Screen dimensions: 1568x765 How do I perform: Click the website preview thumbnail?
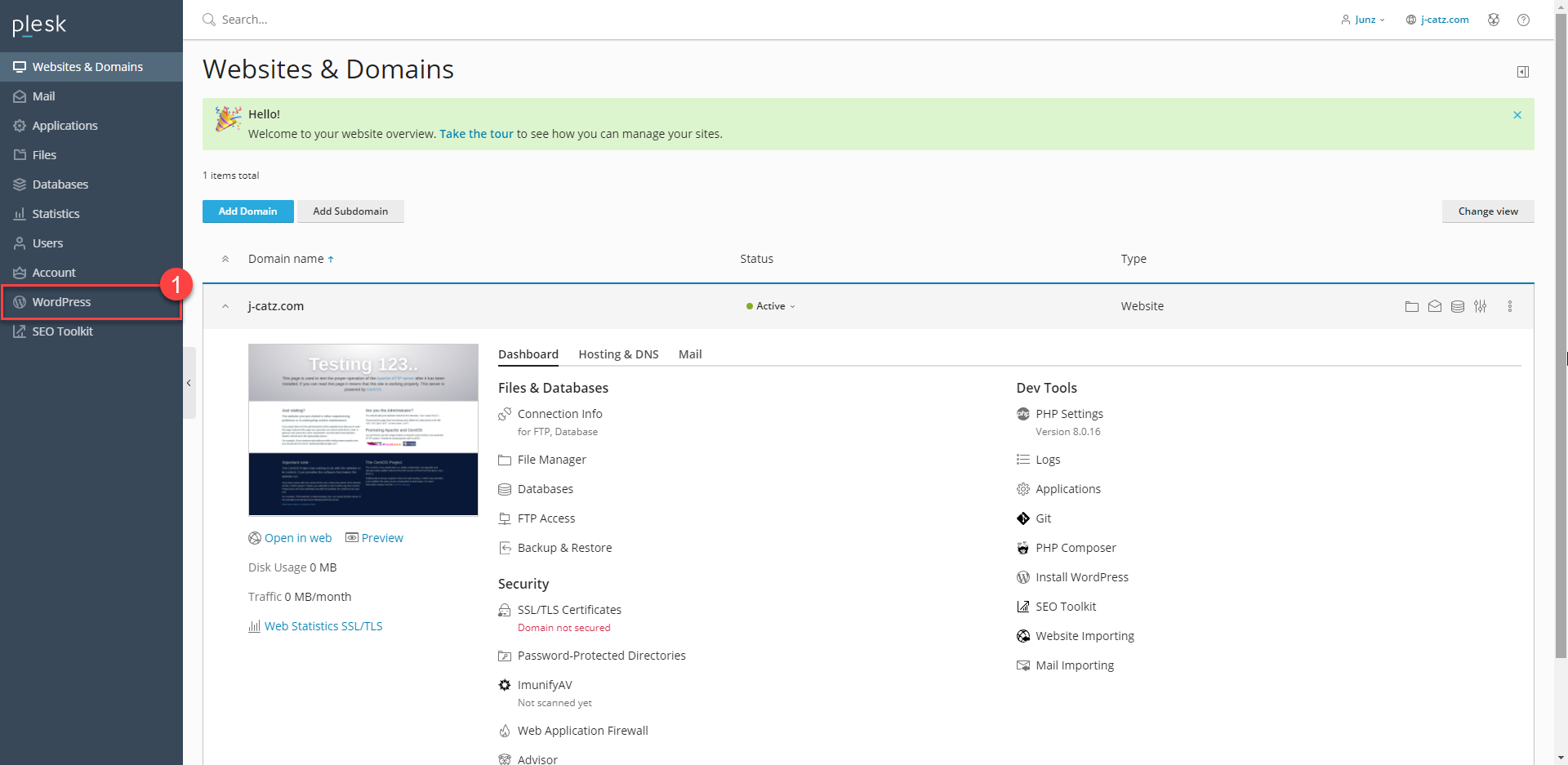tap(363, 429)
